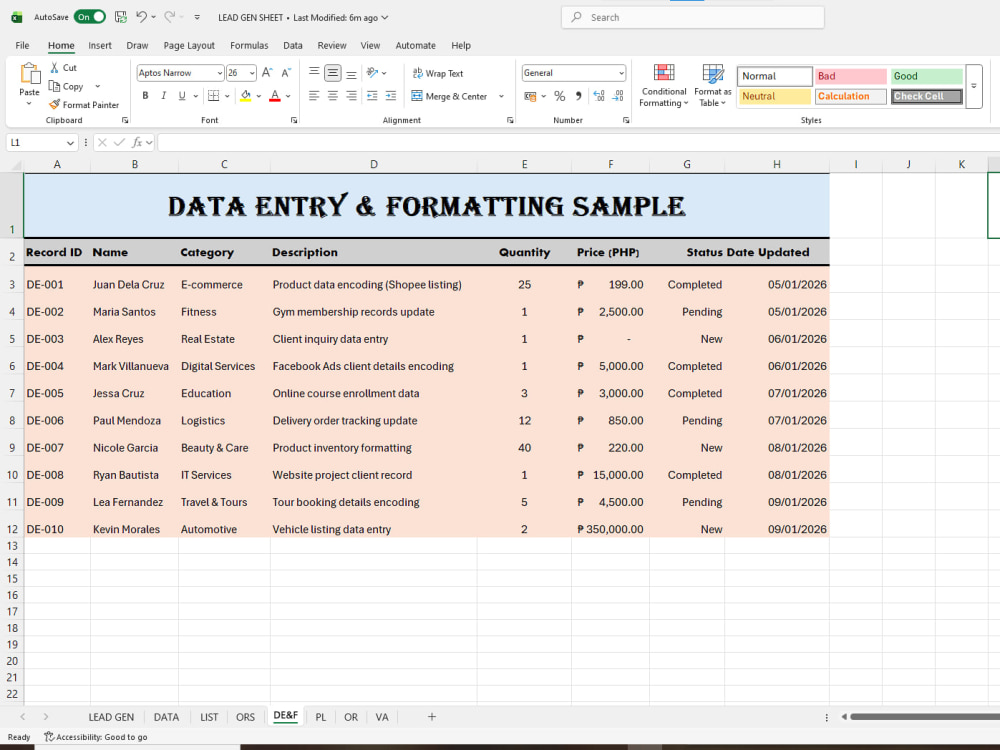
Task: Add a new sheet with plus button
Action: point(432,717)
